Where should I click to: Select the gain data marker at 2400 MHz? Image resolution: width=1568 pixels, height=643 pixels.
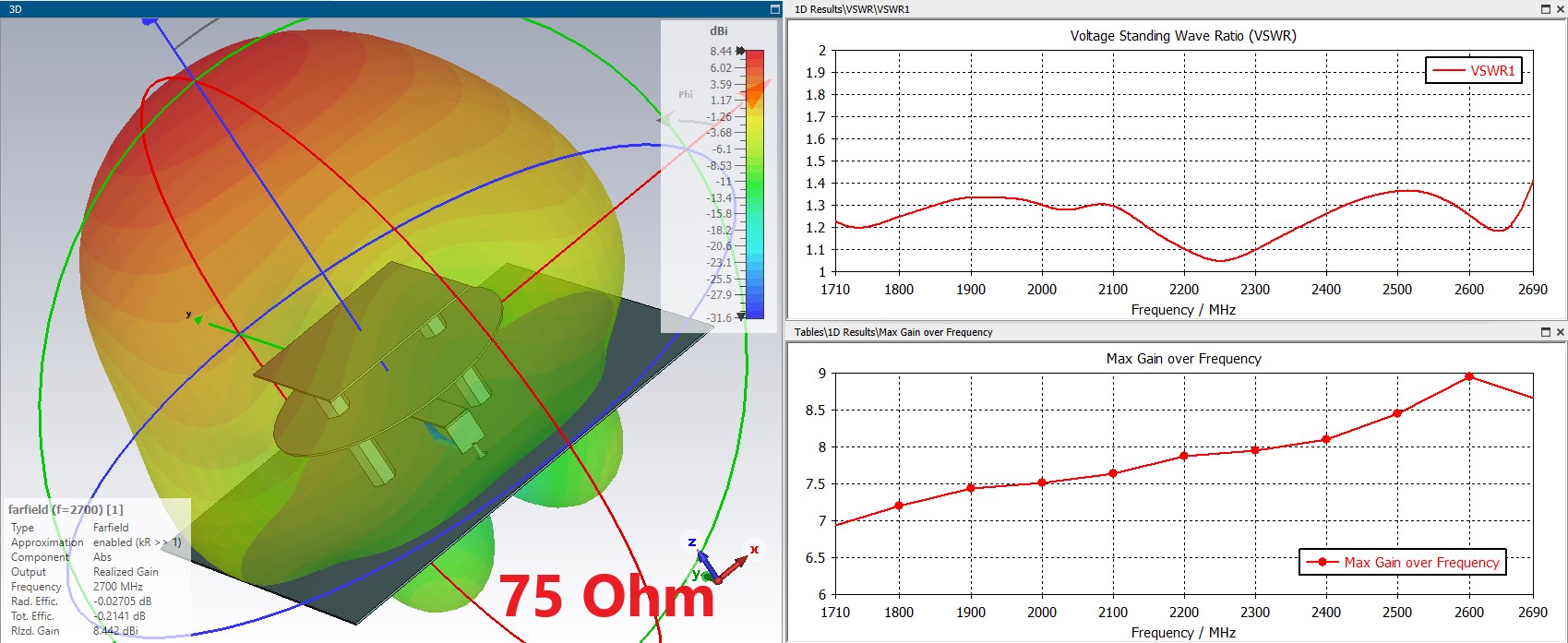1326,439
